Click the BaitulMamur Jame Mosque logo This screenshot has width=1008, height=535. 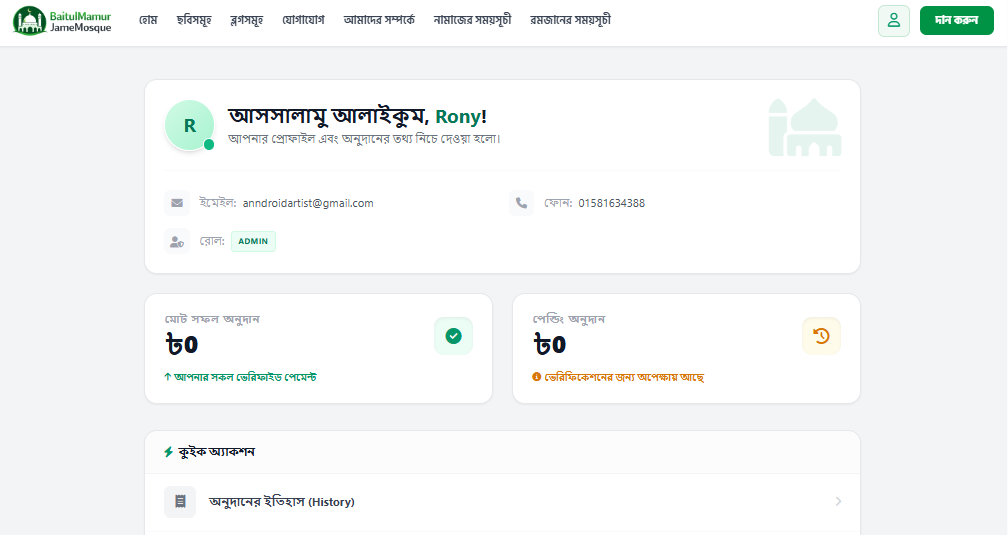pos(63,21)
